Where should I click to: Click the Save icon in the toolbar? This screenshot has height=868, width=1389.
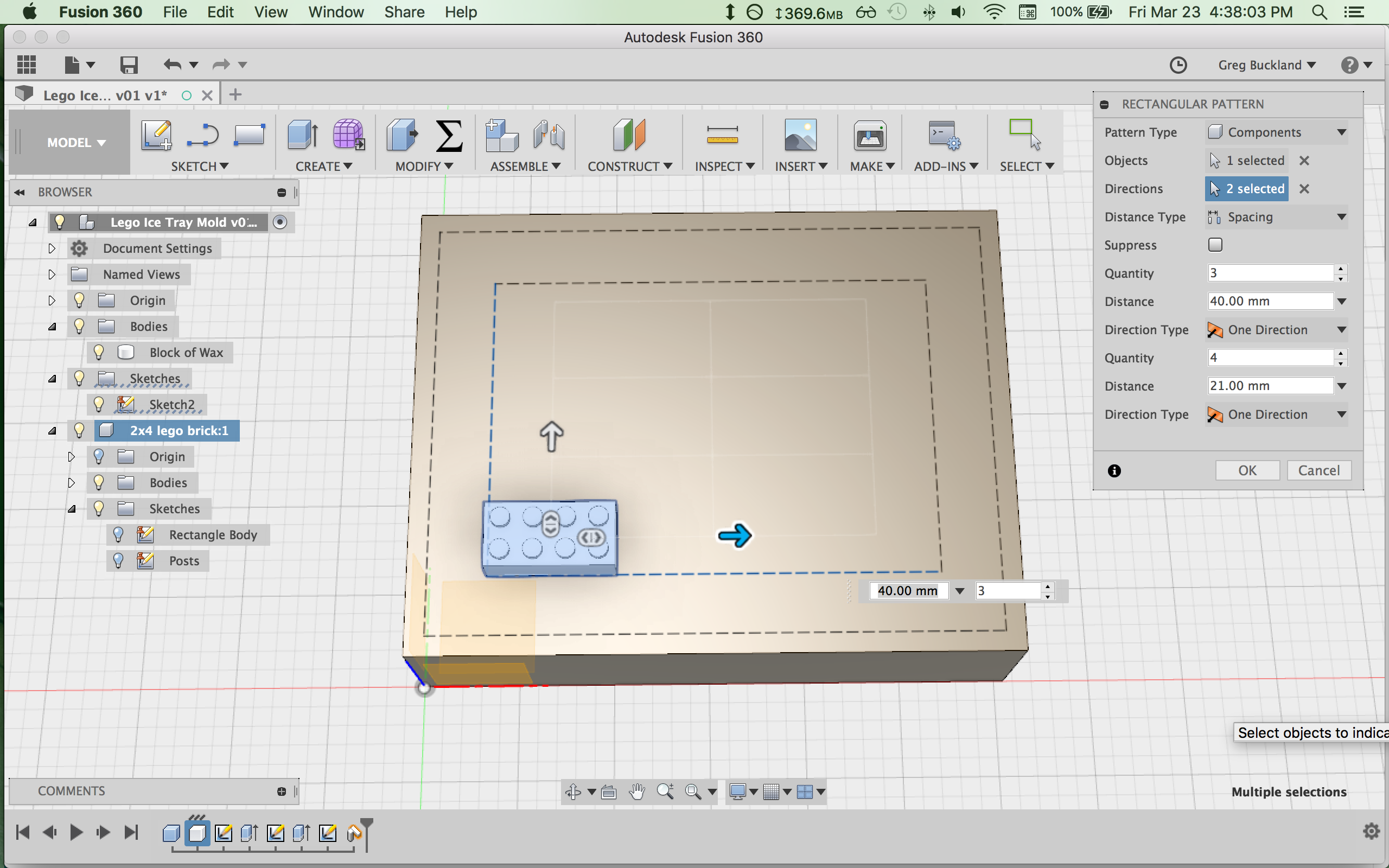(129, 65)
